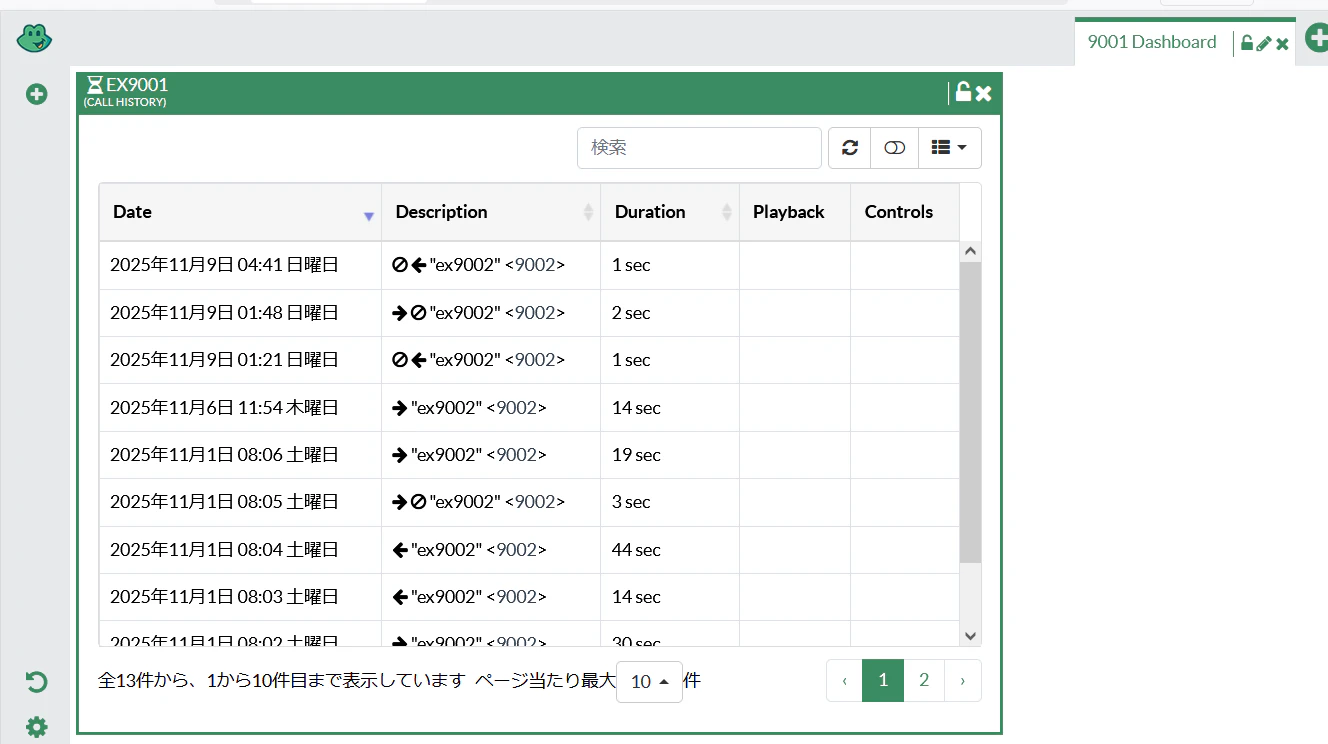This screenshot has width=1328, height=744.
Task: Click the incoming arrow icon in the 08:04 row
Action: (400, 550)
